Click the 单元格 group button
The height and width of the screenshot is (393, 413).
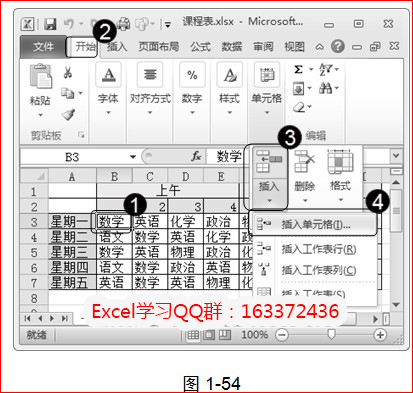(x=267, y=89)
